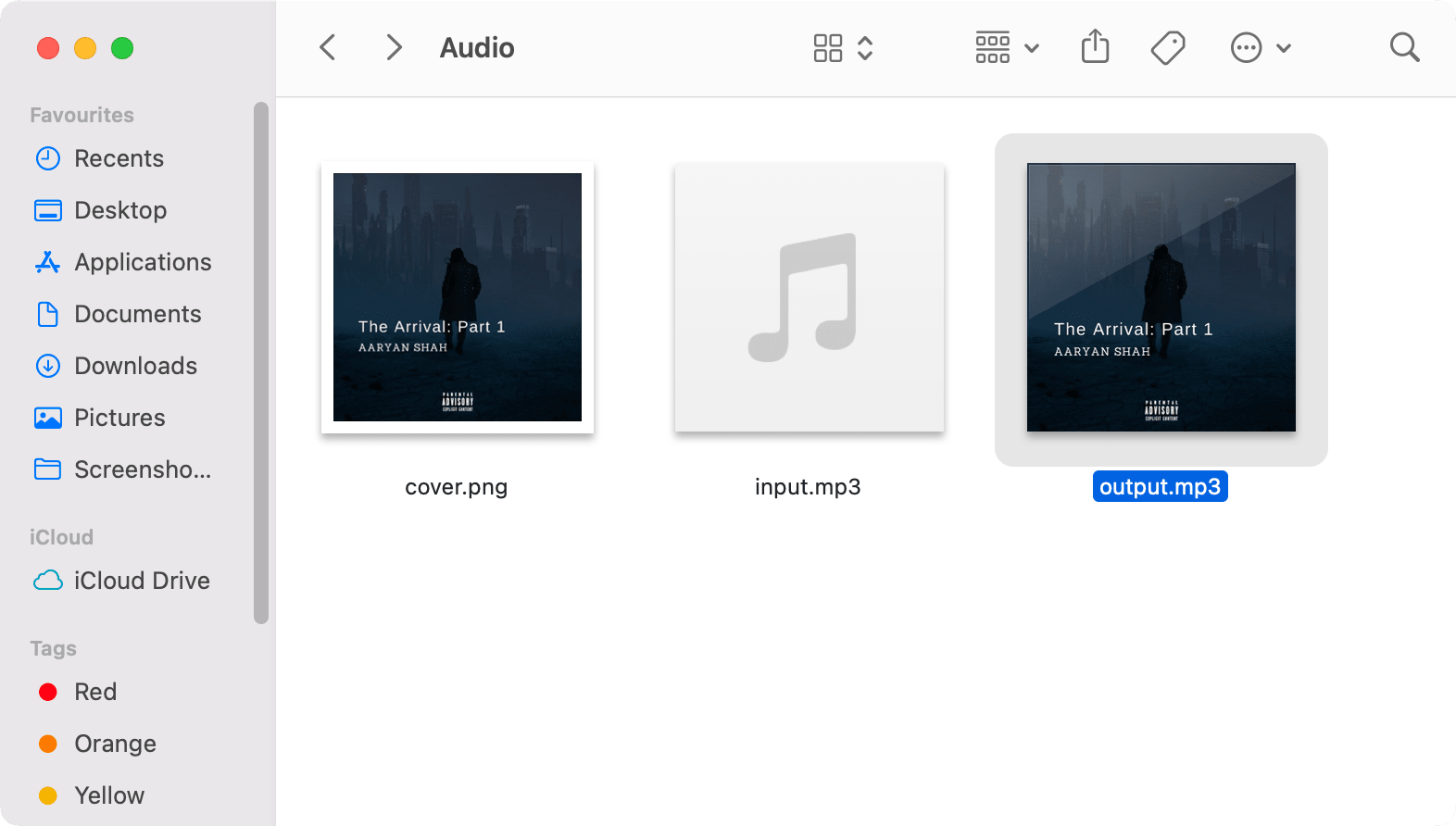The width and height of the screenshot is (1456, 826).
Task: Click the Tags section header
Action: [53, 648]
